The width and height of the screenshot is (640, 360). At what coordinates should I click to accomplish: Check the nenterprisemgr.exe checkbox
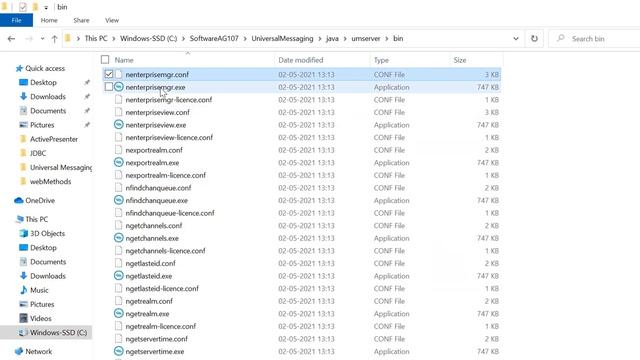click(x=109, y=87)
